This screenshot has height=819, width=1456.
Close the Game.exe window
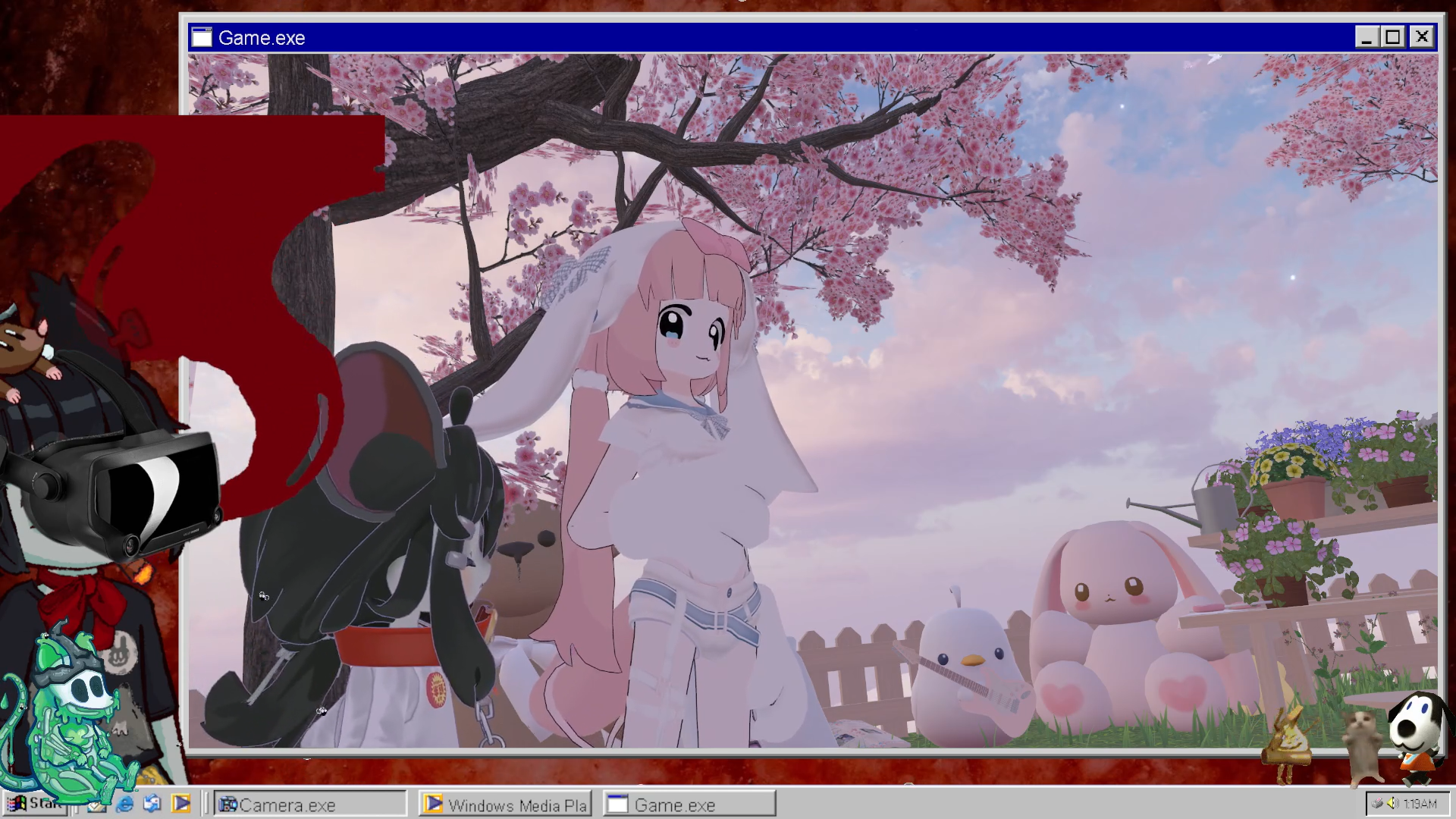tap(1422, 37)
